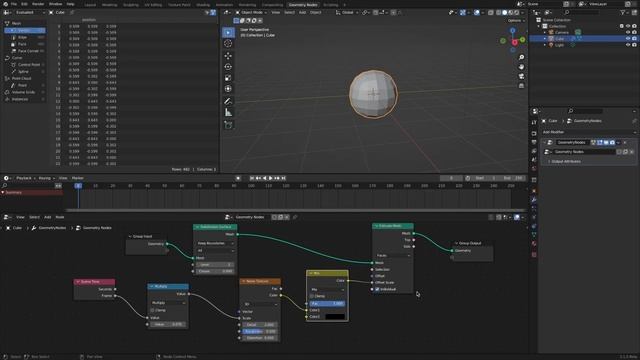Toggle GeometryNodes modifier realtime display button
The height and width of the screenshot is (360, 640).
point(606,142)
